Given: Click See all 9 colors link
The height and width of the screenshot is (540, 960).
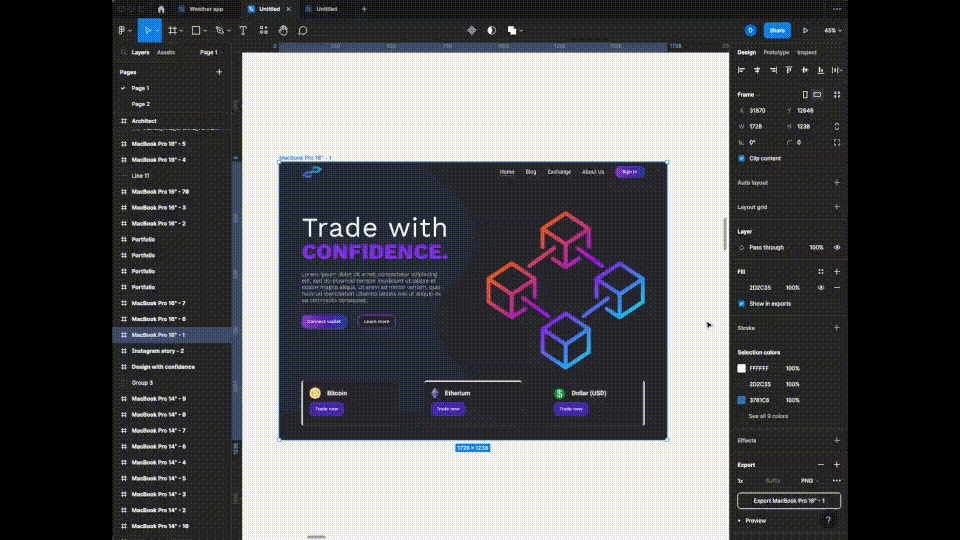Looking at the screenshot, I should (x=768, y=416).
